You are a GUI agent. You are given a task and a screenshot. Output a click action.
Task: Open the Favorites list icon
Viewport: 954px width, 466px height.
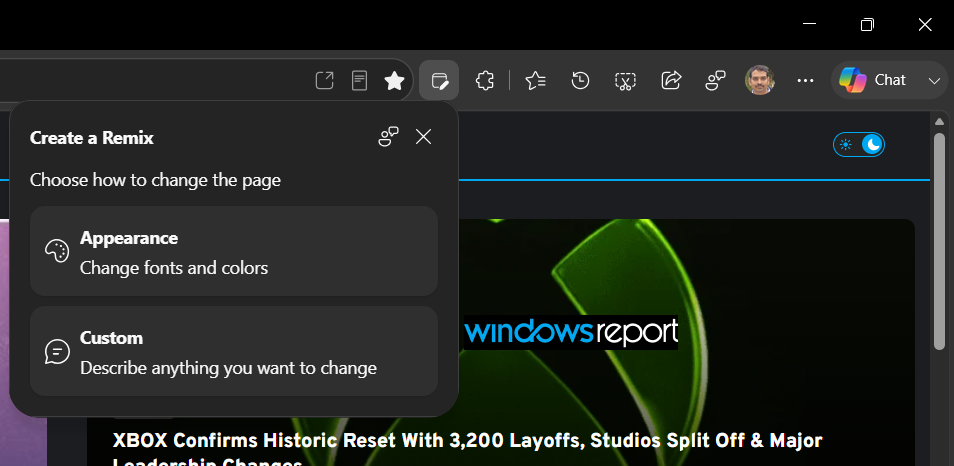(535, 80)
